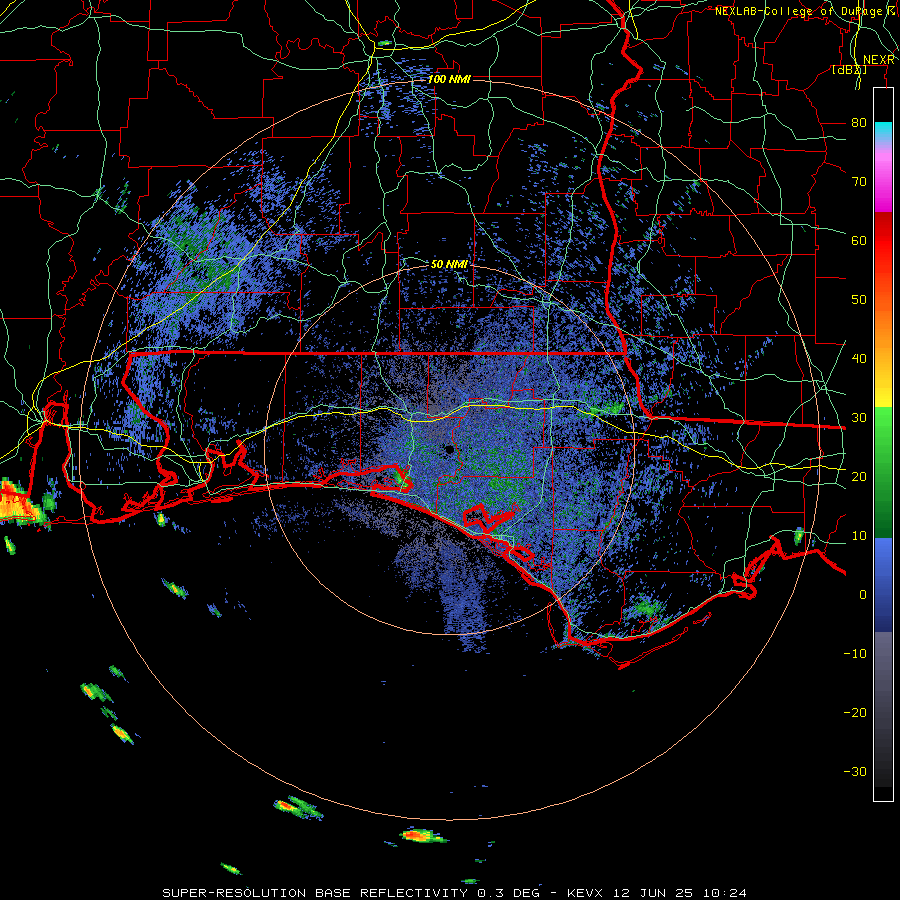Click the KEVX station identifier in caption
900x900 pixels.
(x=585, y=893)
